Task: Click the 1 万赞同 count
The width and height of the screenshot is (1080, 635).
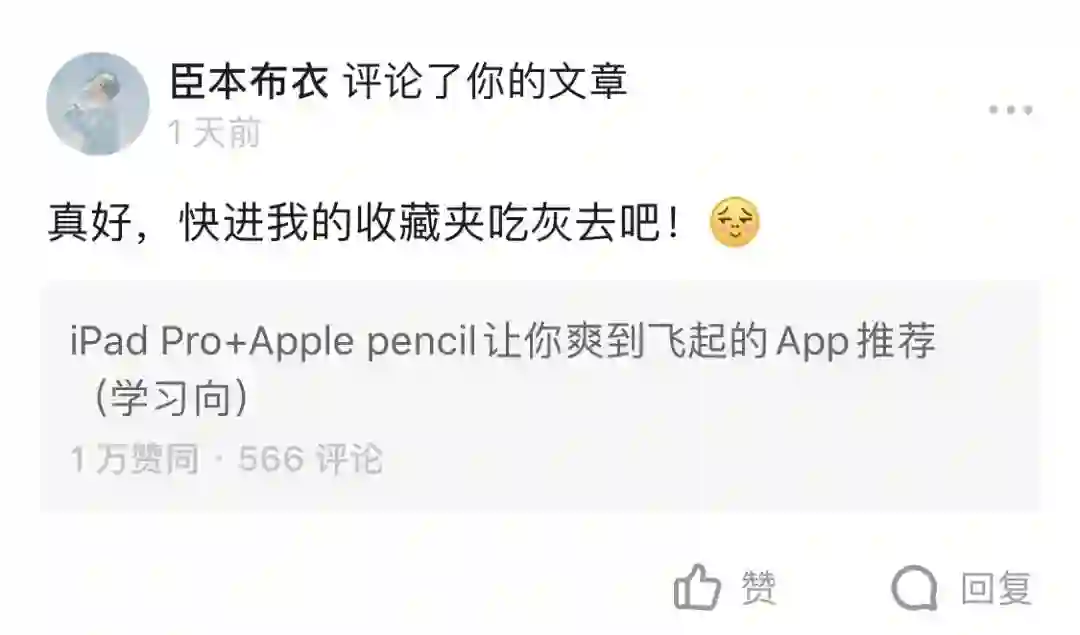Action: [x=135, y=459]
